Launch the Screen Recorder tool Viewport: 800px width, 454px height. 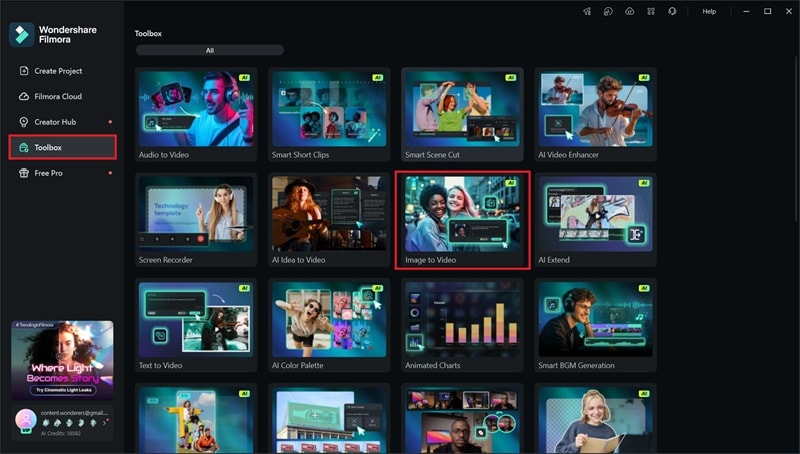tap(196, 220)
